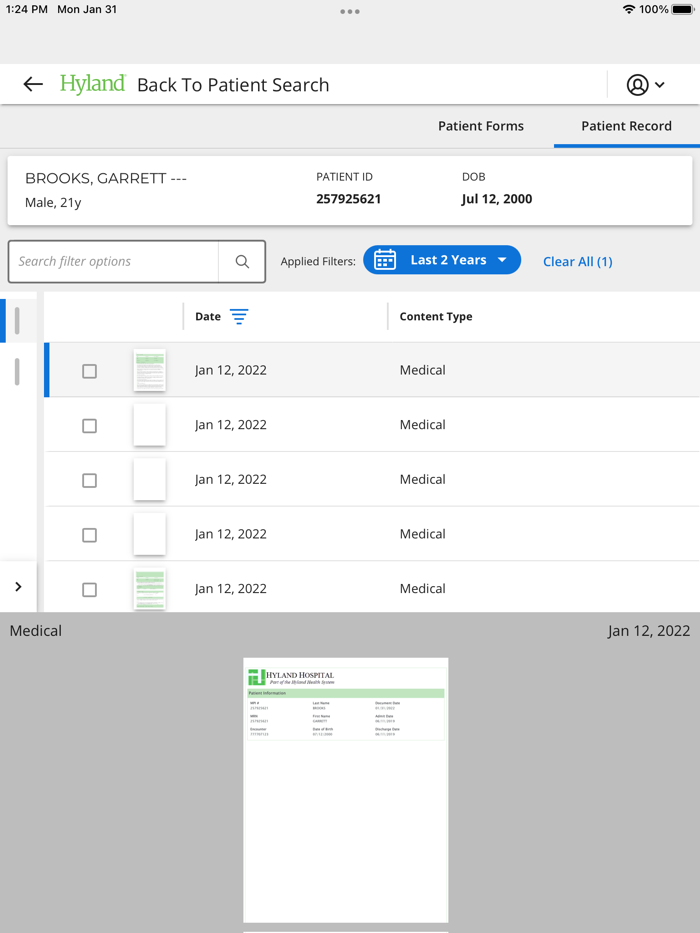Click the Content Type column header
This screenshot has width=700, height=933.
(436, 317)
